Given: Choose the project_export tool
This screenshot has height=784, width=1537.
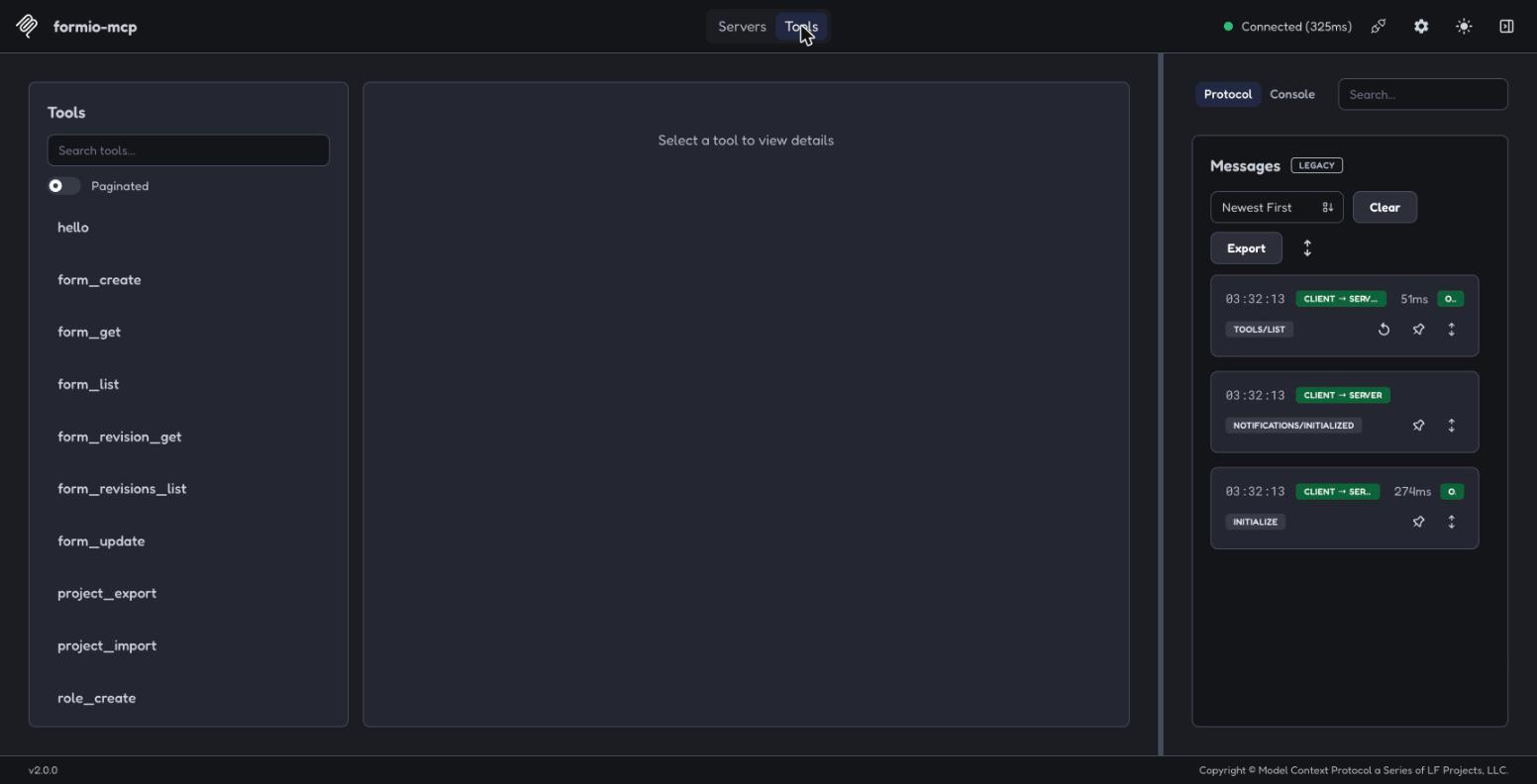Looking at the screenshot, I should click(188, 594).
